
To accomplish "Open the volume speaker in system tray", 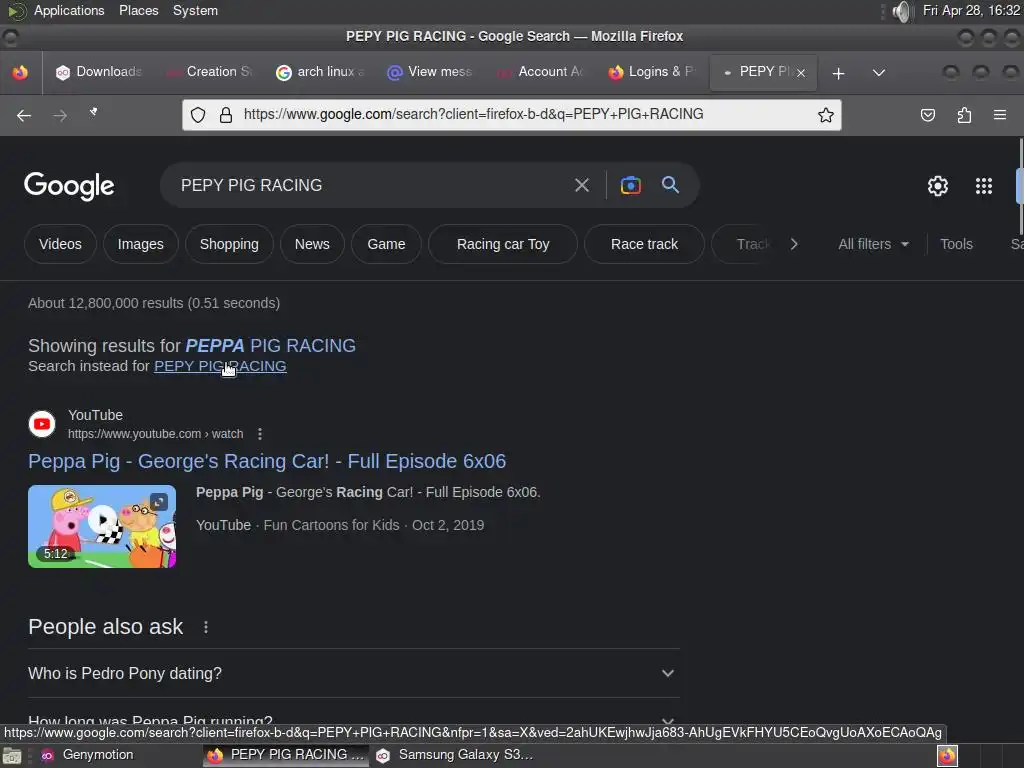I will [901, 11].
